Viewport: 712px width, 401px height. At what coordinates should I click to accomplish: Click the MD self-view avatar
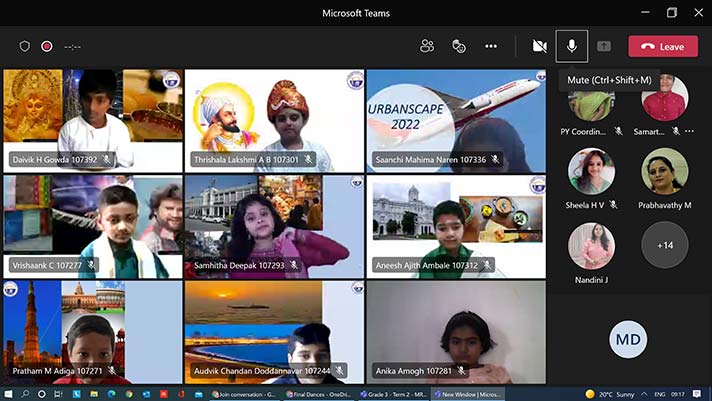(628, 340)
